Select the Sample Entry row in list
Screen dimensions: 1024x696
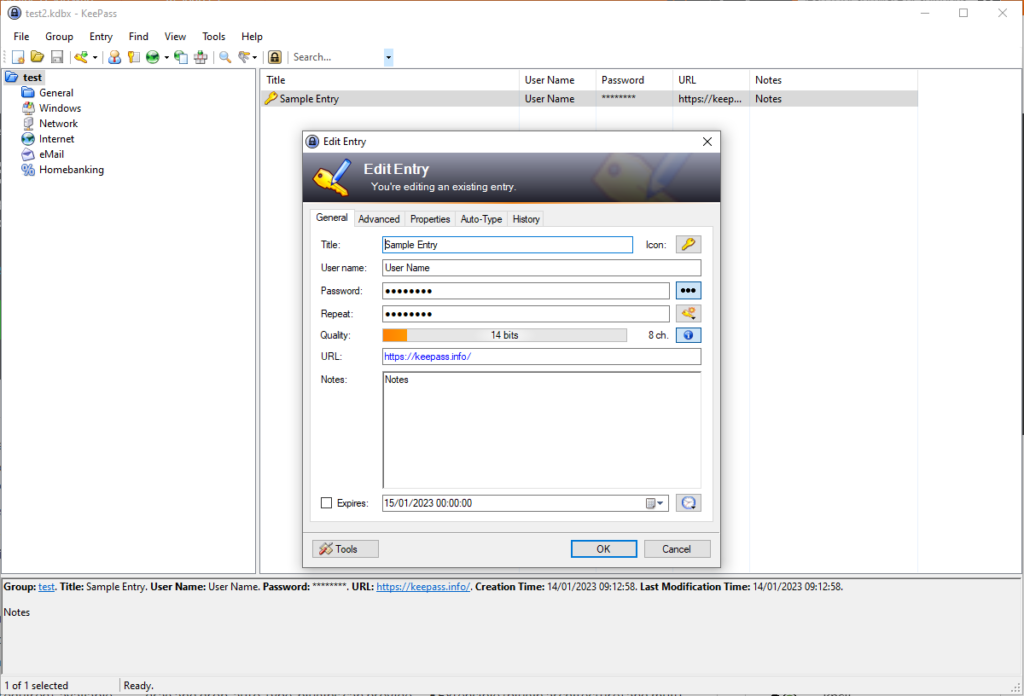point(589,99)
